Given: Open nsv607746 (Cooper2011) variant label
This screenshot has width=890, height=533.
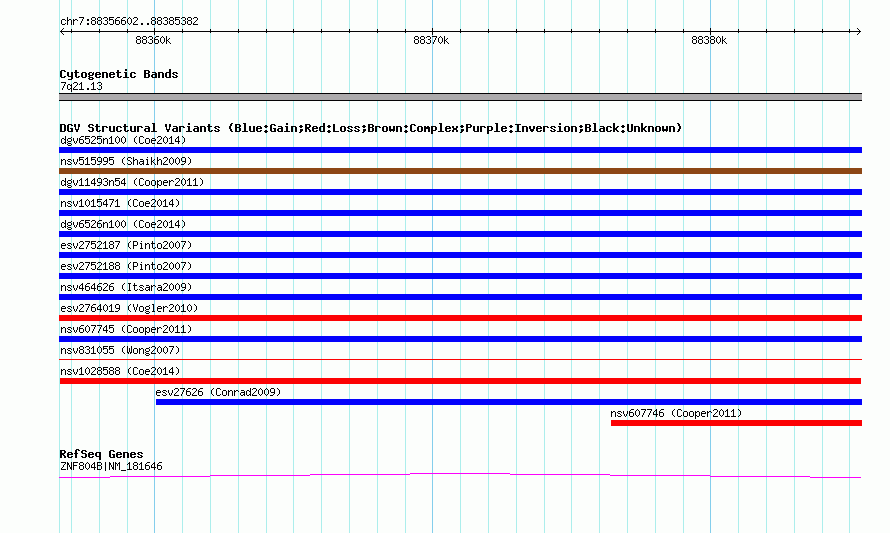Looking at the screenshot, I should tap(676, 413).
